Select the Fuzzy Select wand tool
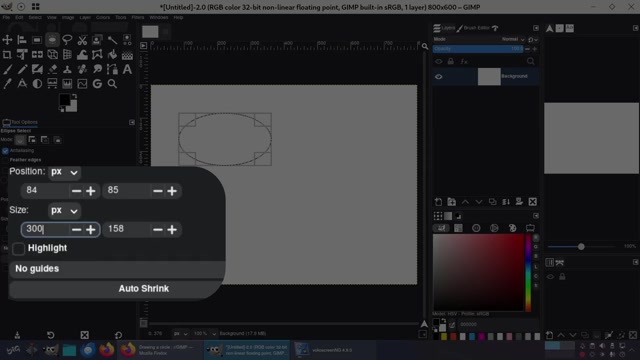The image size is (640, 360). pos(112,40)
